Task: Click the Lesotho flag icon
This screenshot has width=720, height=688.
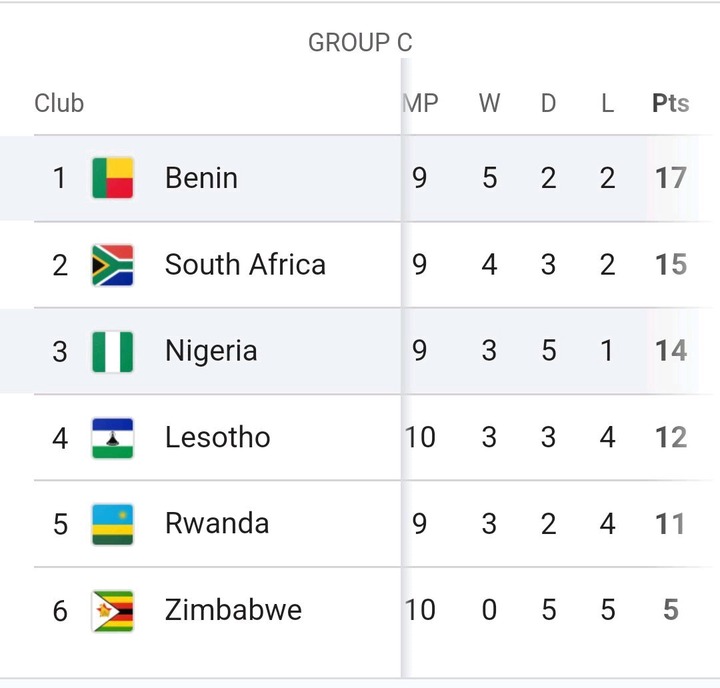Action: coord(112,437)
